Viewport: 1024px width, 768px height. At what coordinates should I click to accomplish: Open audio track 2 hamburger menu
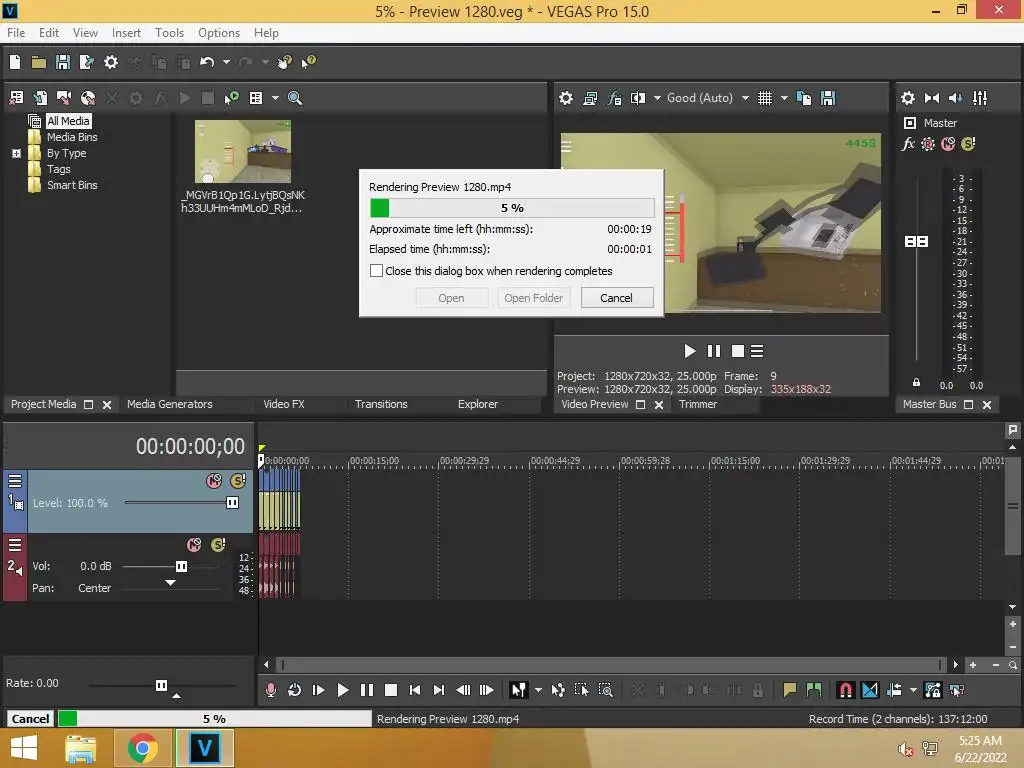15,545
